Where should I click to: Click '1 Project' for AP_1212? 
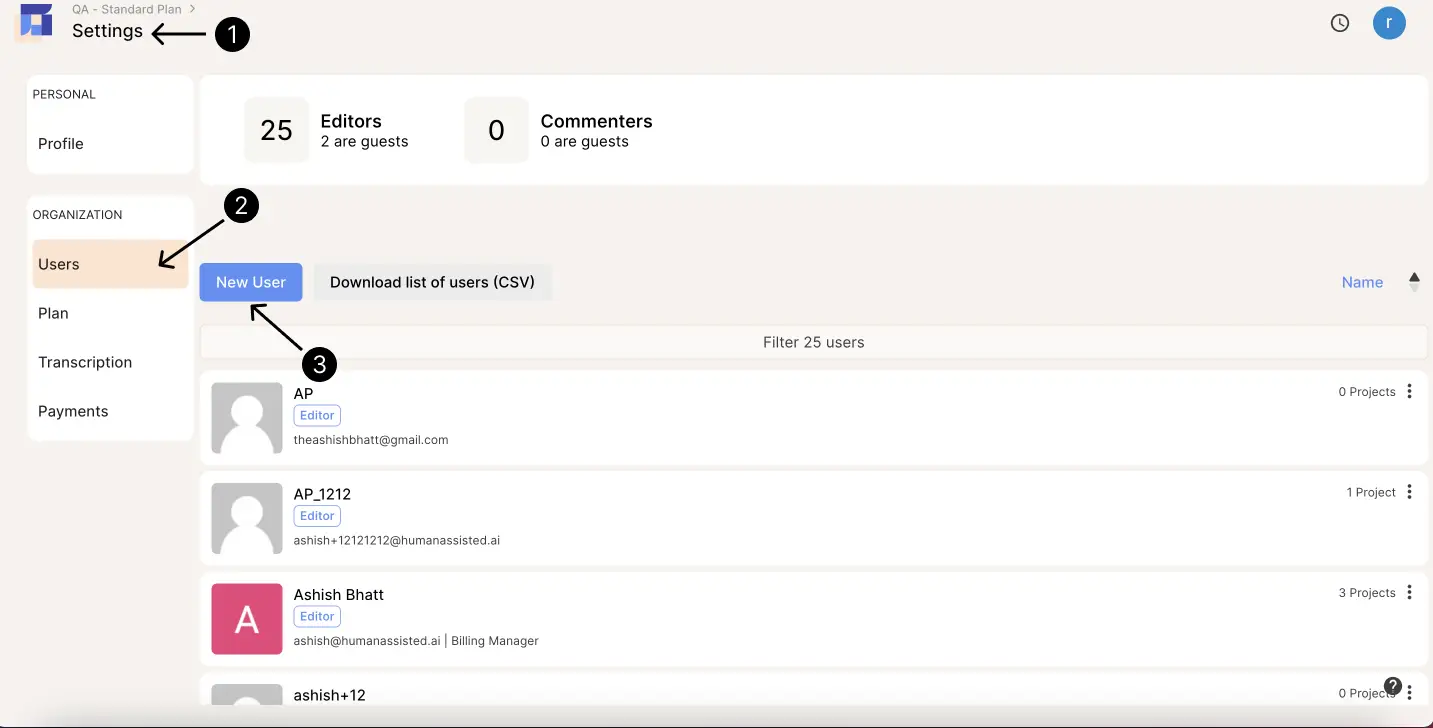[x=1371, y=492]
